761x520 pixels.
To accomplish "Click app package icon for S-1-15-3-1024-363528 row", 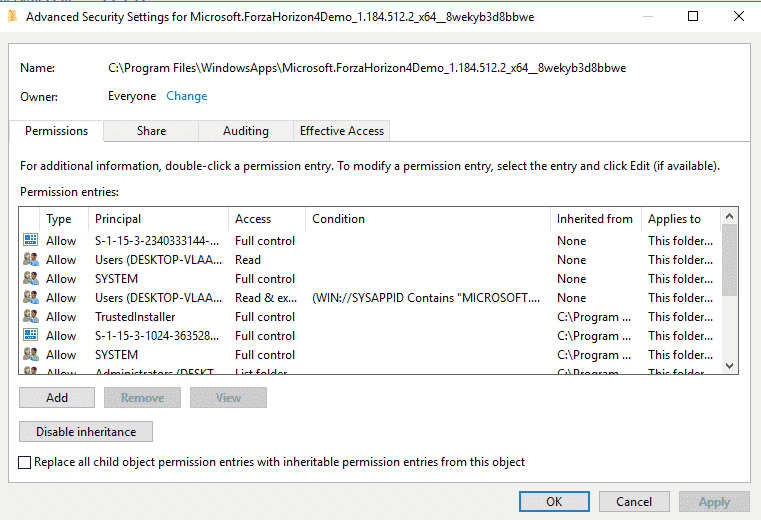I will coord(31,335).
